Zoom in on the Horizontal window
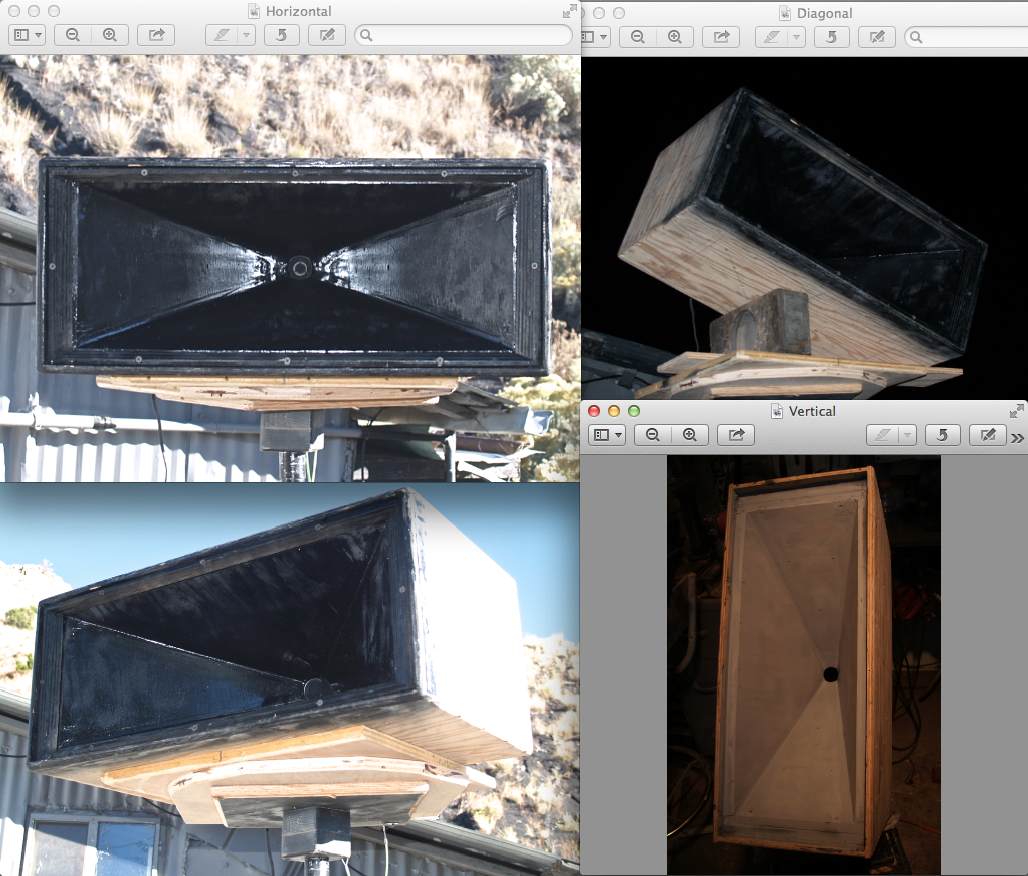 point(109,35)
